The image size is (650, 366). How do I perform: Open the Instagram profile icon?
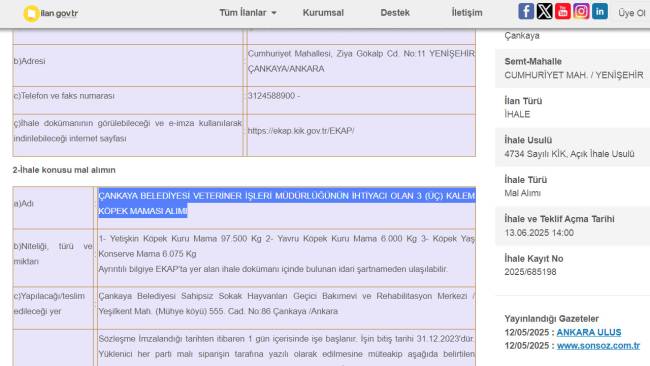coord(581,11)
